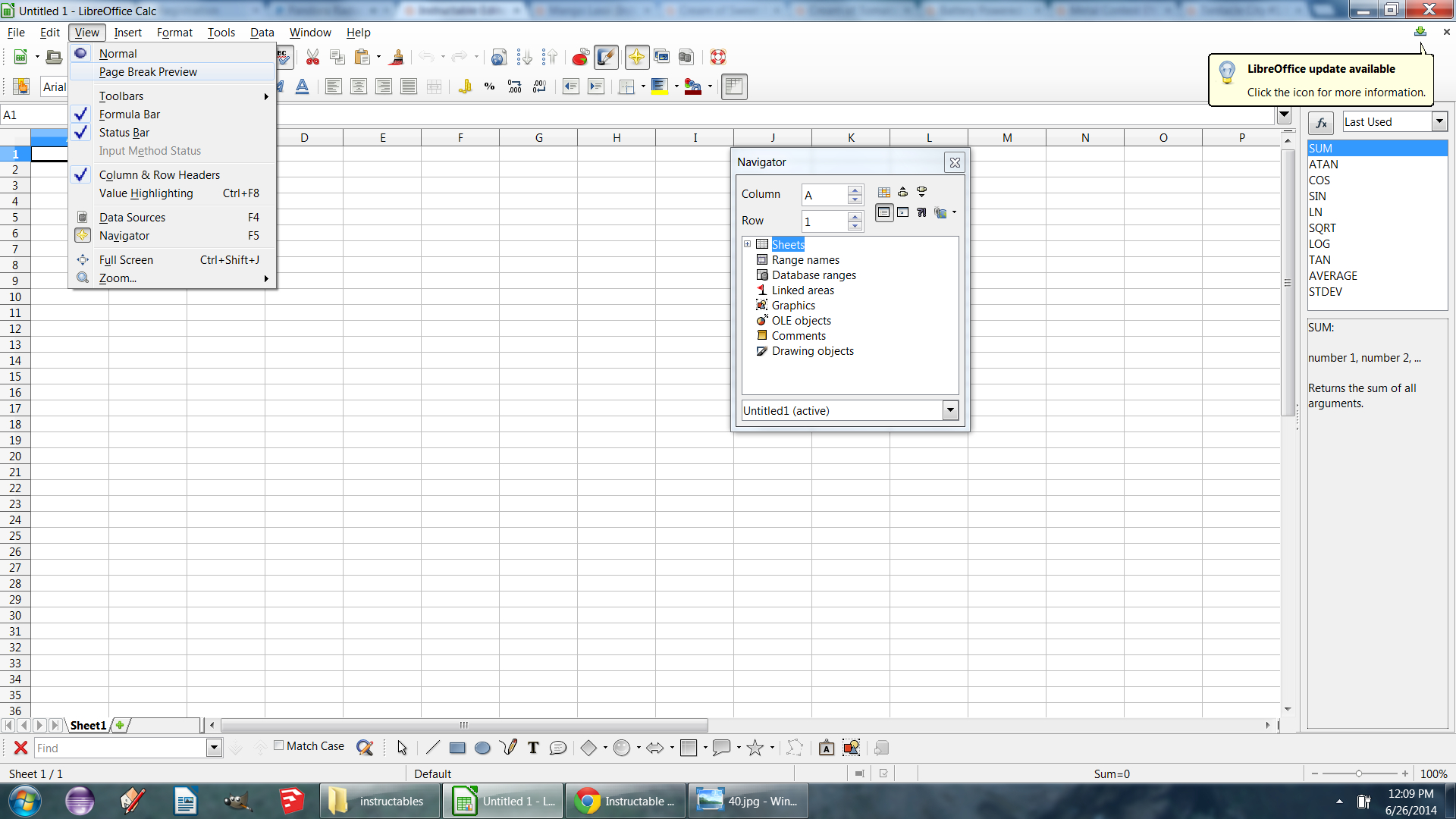Click the Copy icon in toolbar
The image size is (1456, 819).
(337, 57)
